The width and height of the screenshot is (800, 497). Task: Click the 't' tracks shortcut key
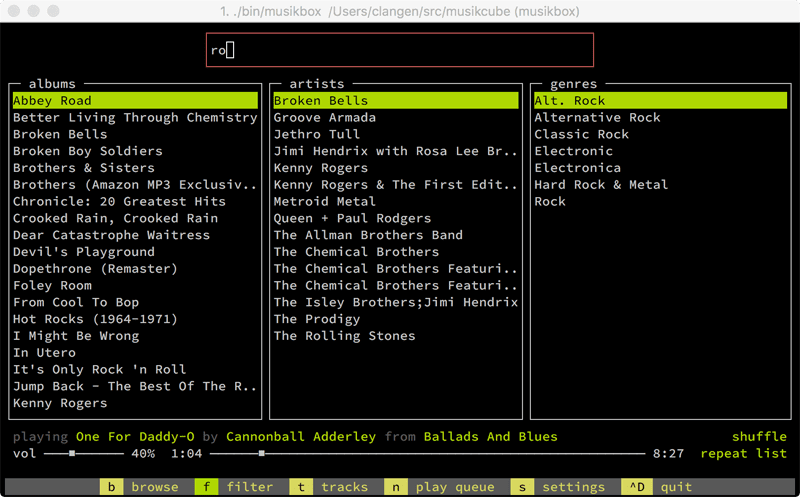coord(301,487)
